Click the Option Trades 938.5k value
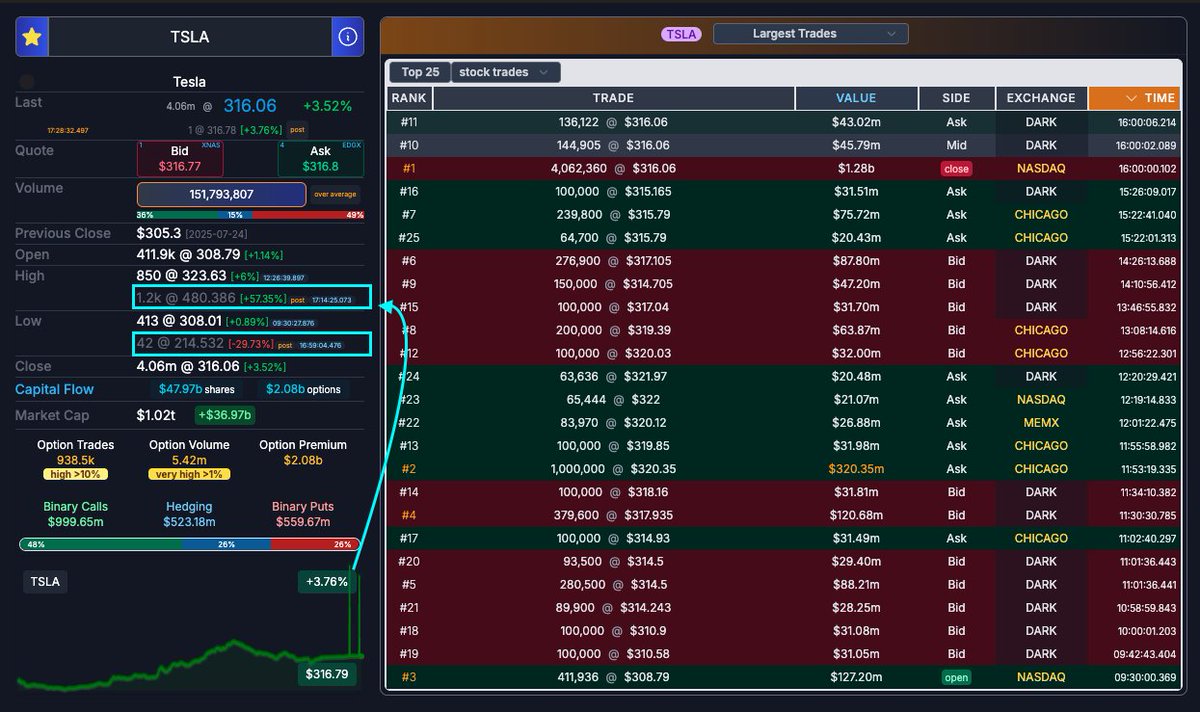 pos(75,460)
